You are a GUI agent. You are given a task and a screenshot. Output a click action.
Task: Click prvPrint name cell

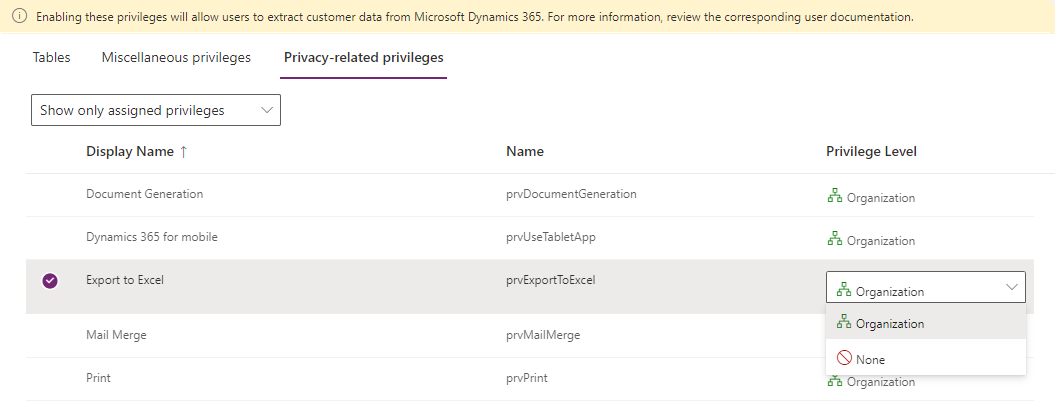coord(527,378)
